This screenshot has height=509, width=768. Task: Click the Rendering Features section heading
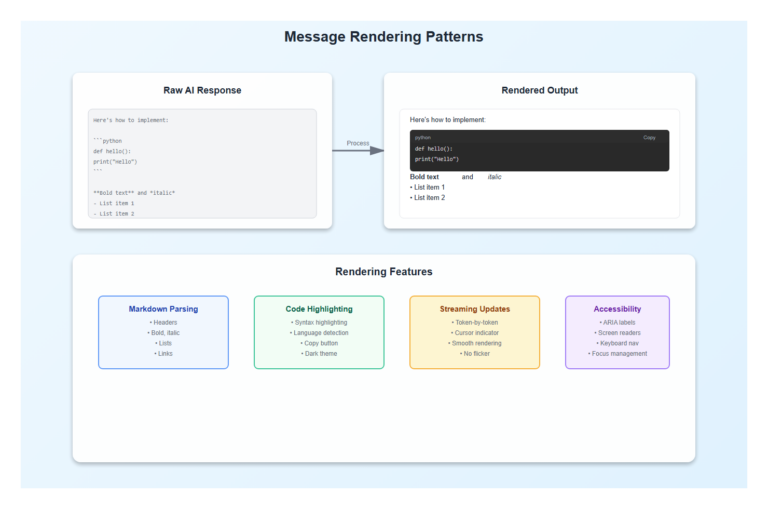pos(383,271)
